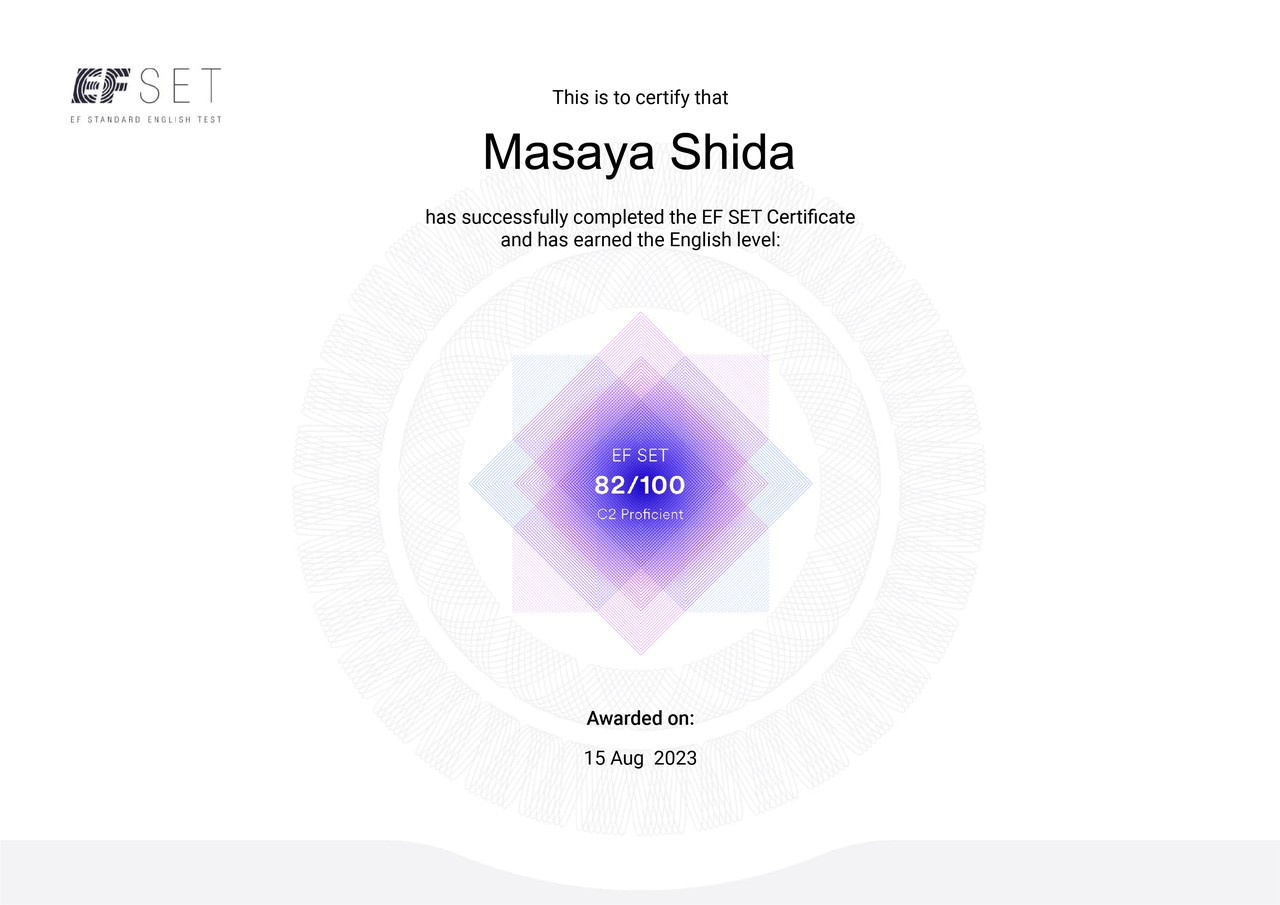The height and width of the screenshot is (905, 1280).
Task: Select the name Masaya Shida
Action: [638, 153]
